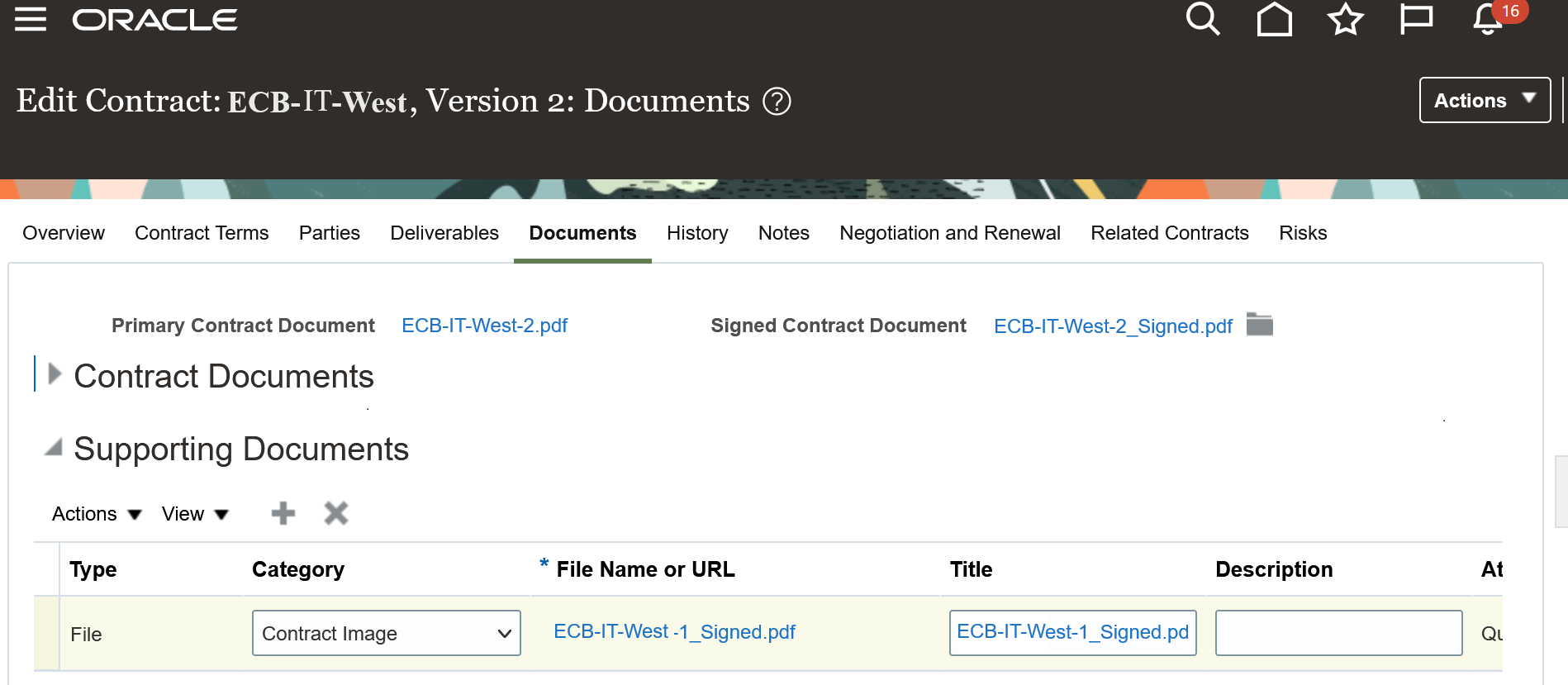Viewport: 1568px width, 685px height.
Task: Open the watchlist flag icon
Action: click(x=1416, y=20)
